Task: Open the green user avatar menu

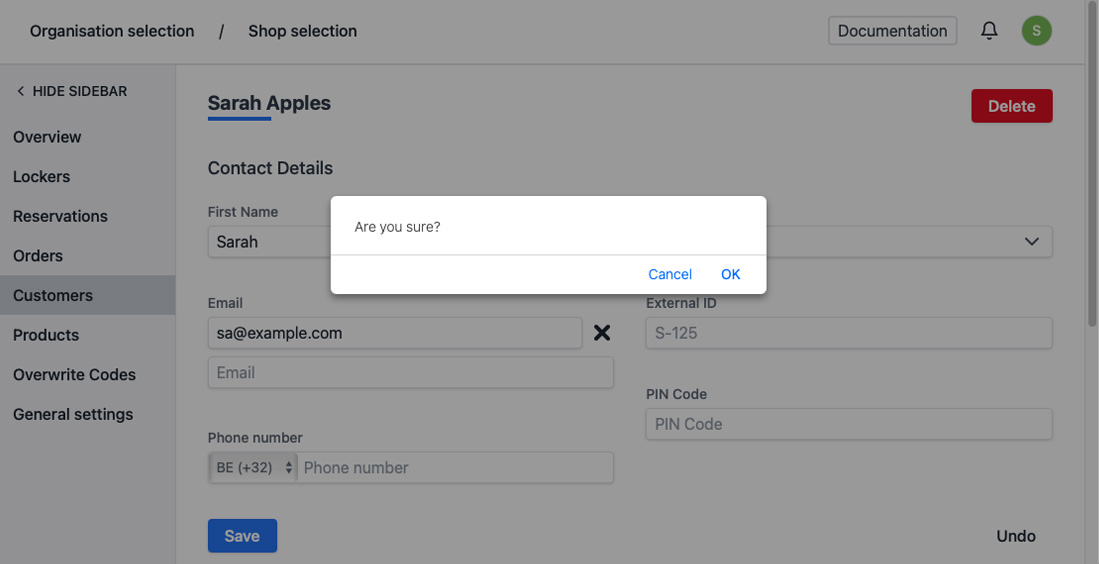Action: click(1036, 31)
